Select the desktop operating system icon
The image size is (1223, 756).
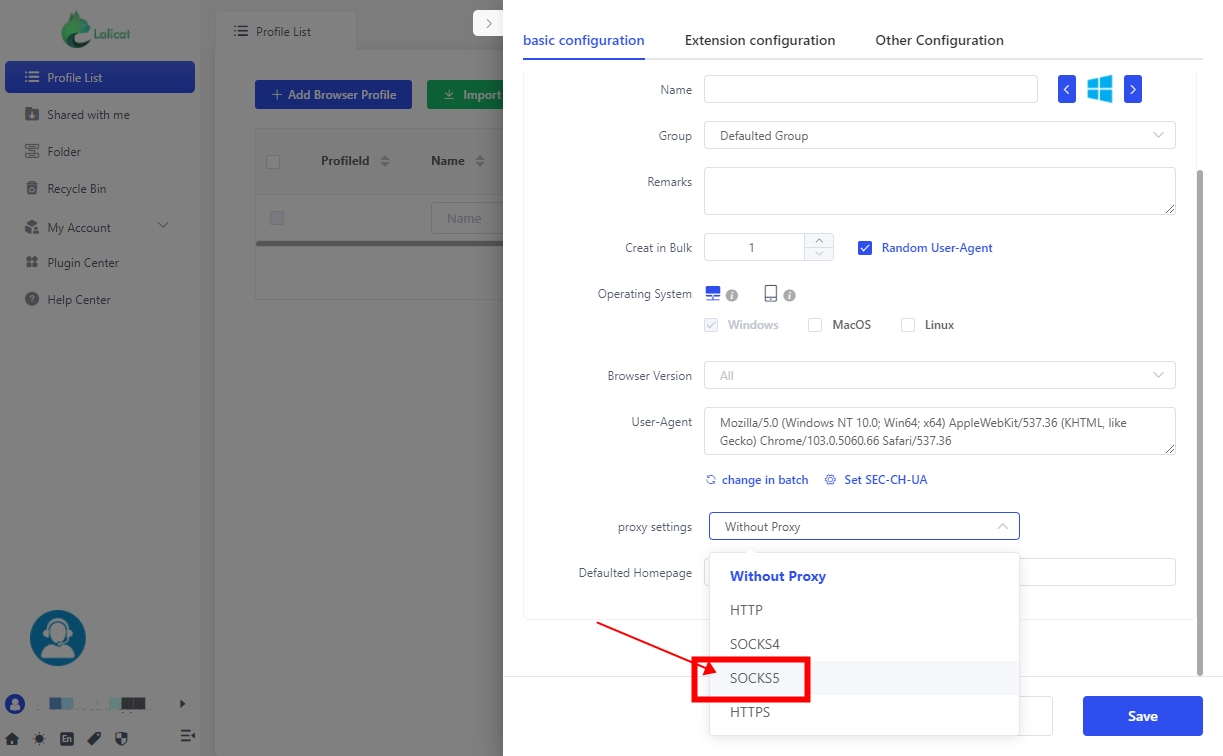pyautogui.click(x=713, y=293)
